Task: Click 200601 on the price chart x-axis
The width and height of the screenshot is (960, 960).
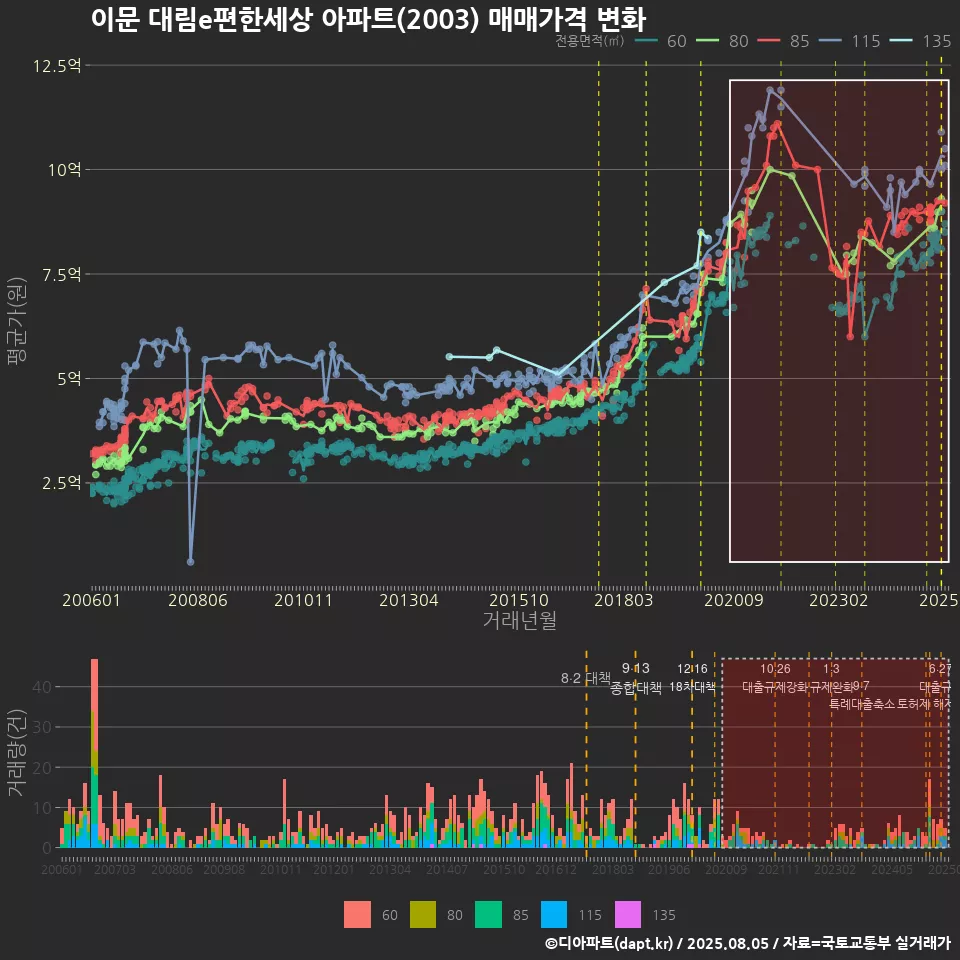Action: pyautogui.click(x=91, y=600)
